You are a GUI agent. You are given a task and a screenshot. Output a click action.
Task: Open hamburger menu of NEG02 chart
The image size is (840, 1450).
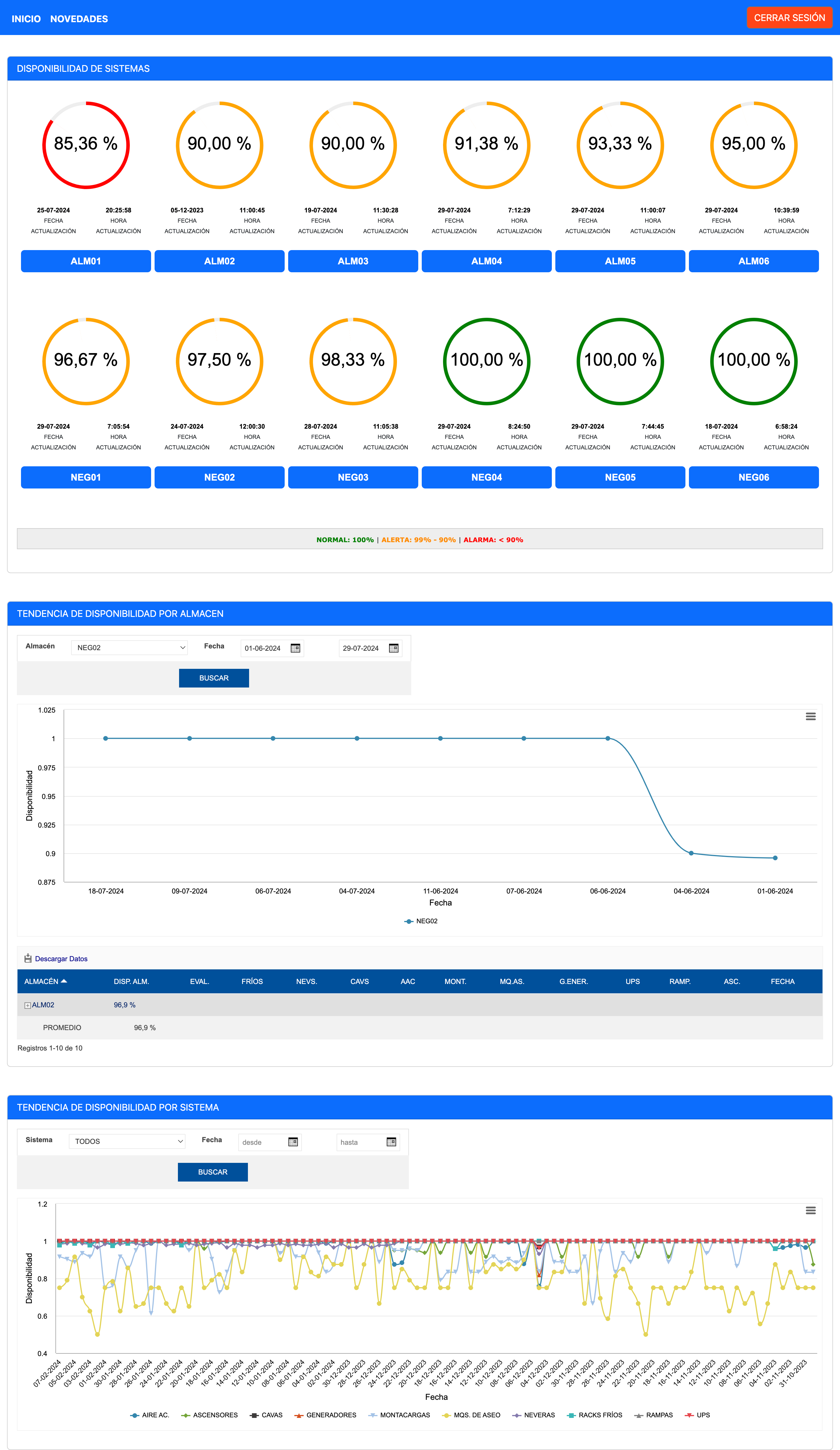pyautogui.click(x=810, y=716)
